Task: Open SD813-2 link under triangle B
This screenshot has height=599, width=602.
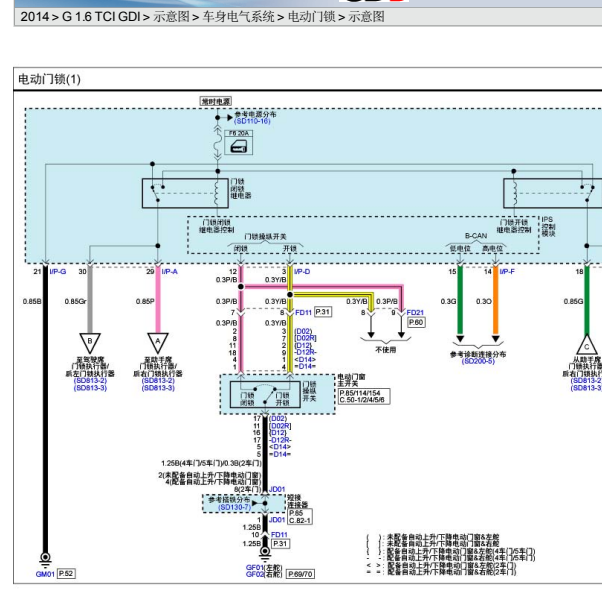Action: coord(90,381)
